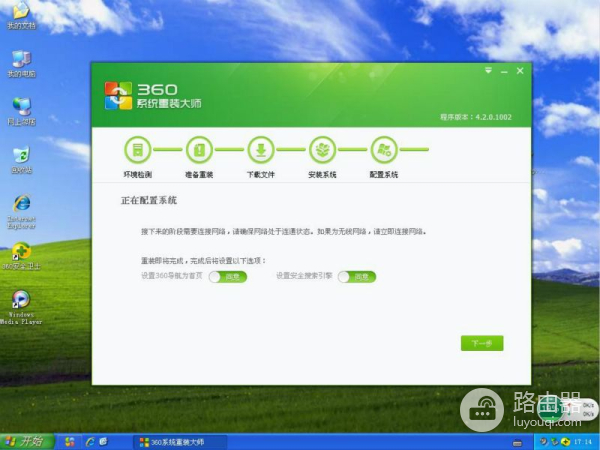Close the 360系统重装大师 window
Image resolution: width=600 pixels, height=450 pixels.
[x=520, y=71]
